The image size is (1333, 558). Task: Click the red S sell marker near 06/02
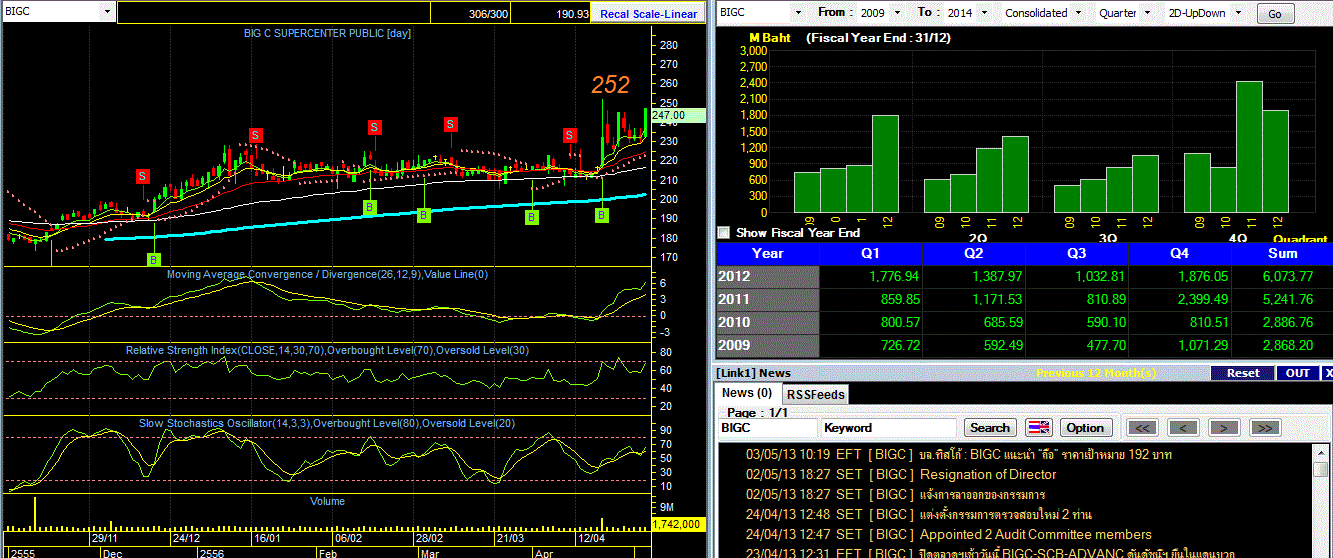coord(374,127)
